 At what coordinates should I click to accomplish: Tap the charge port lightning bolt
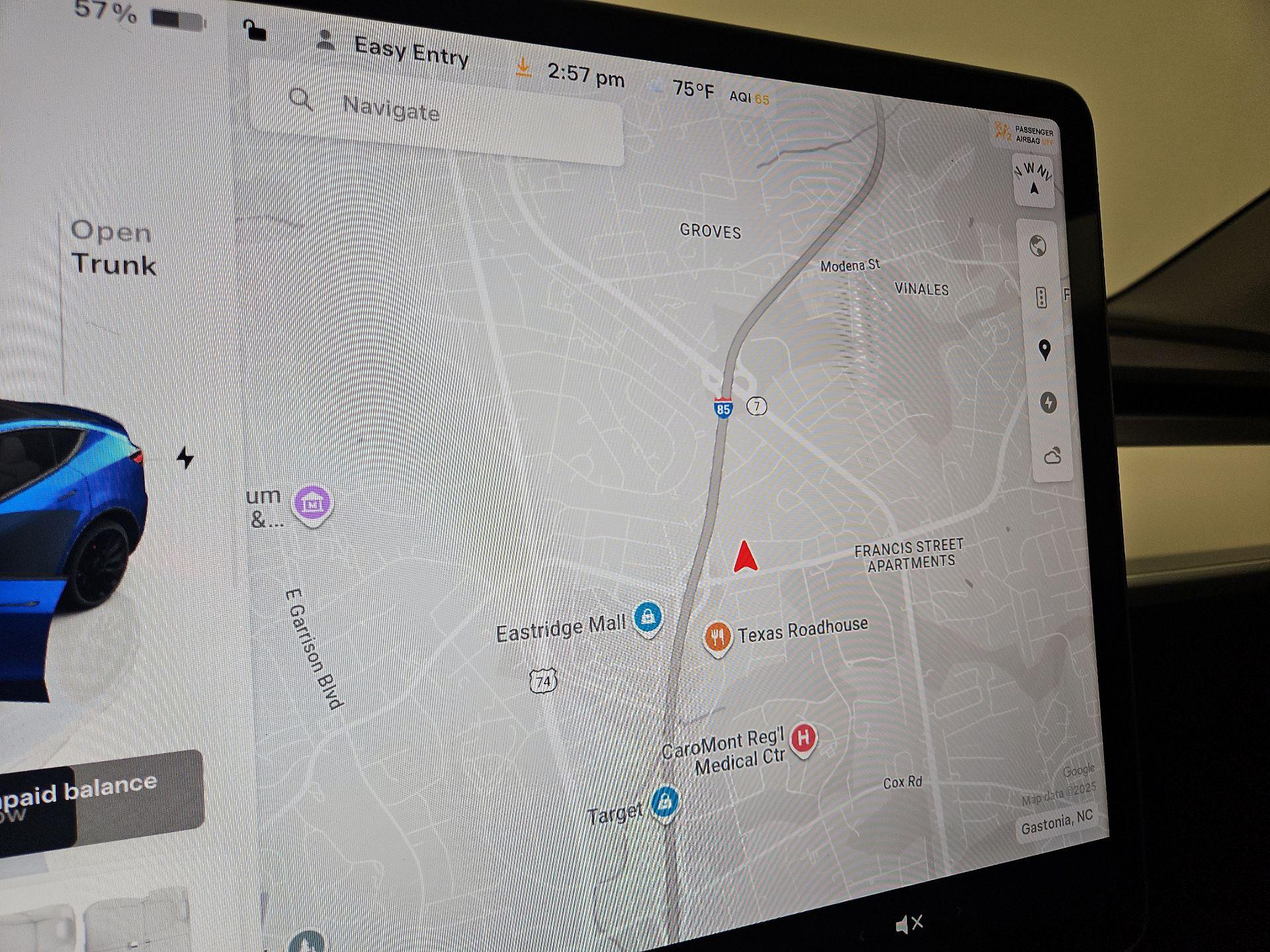coord(185,457)
